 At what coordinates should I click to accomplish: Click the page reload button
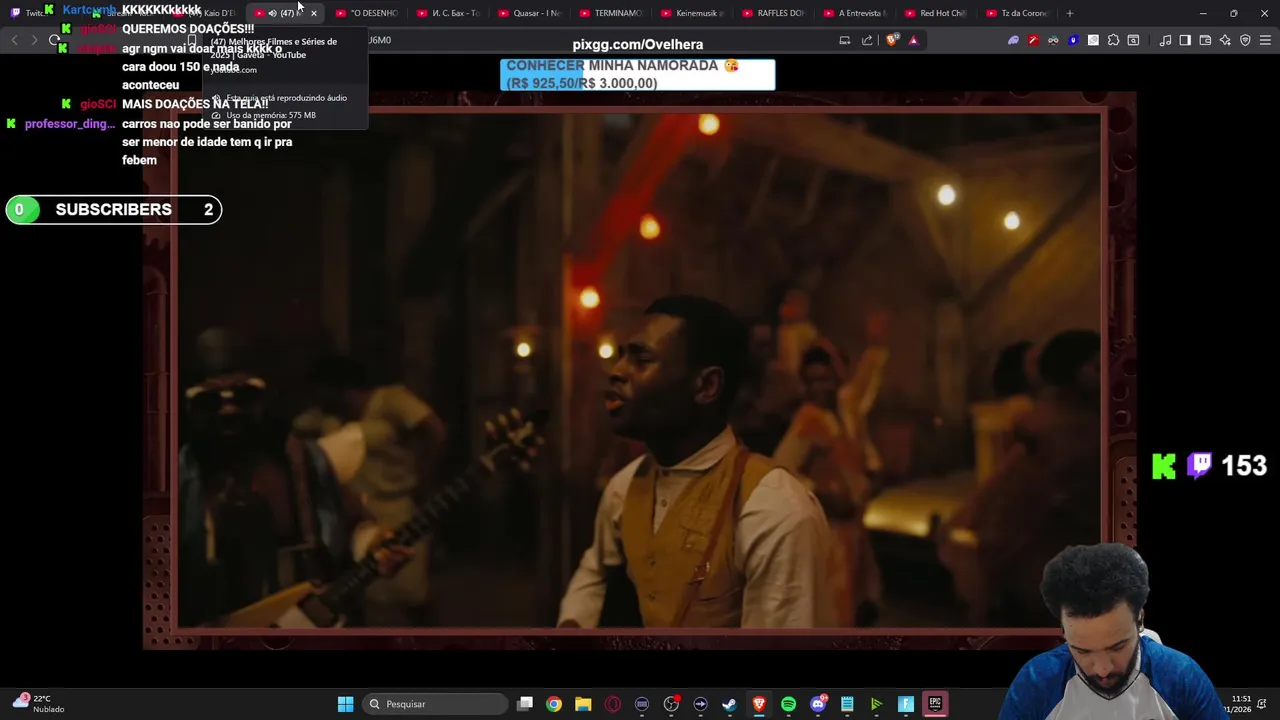55,40
